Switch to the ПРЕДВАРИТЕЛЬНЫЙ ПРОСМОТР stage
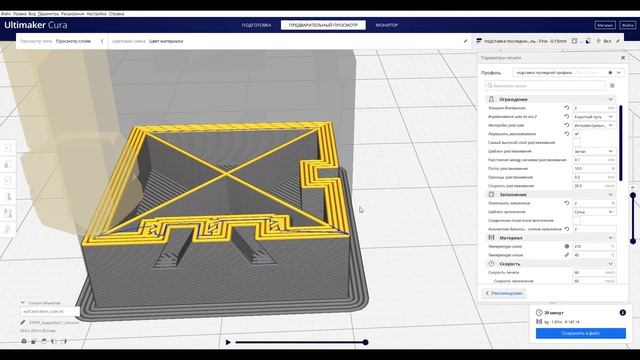The width and height of the screenshot is (640, 360). pos(323,25)
